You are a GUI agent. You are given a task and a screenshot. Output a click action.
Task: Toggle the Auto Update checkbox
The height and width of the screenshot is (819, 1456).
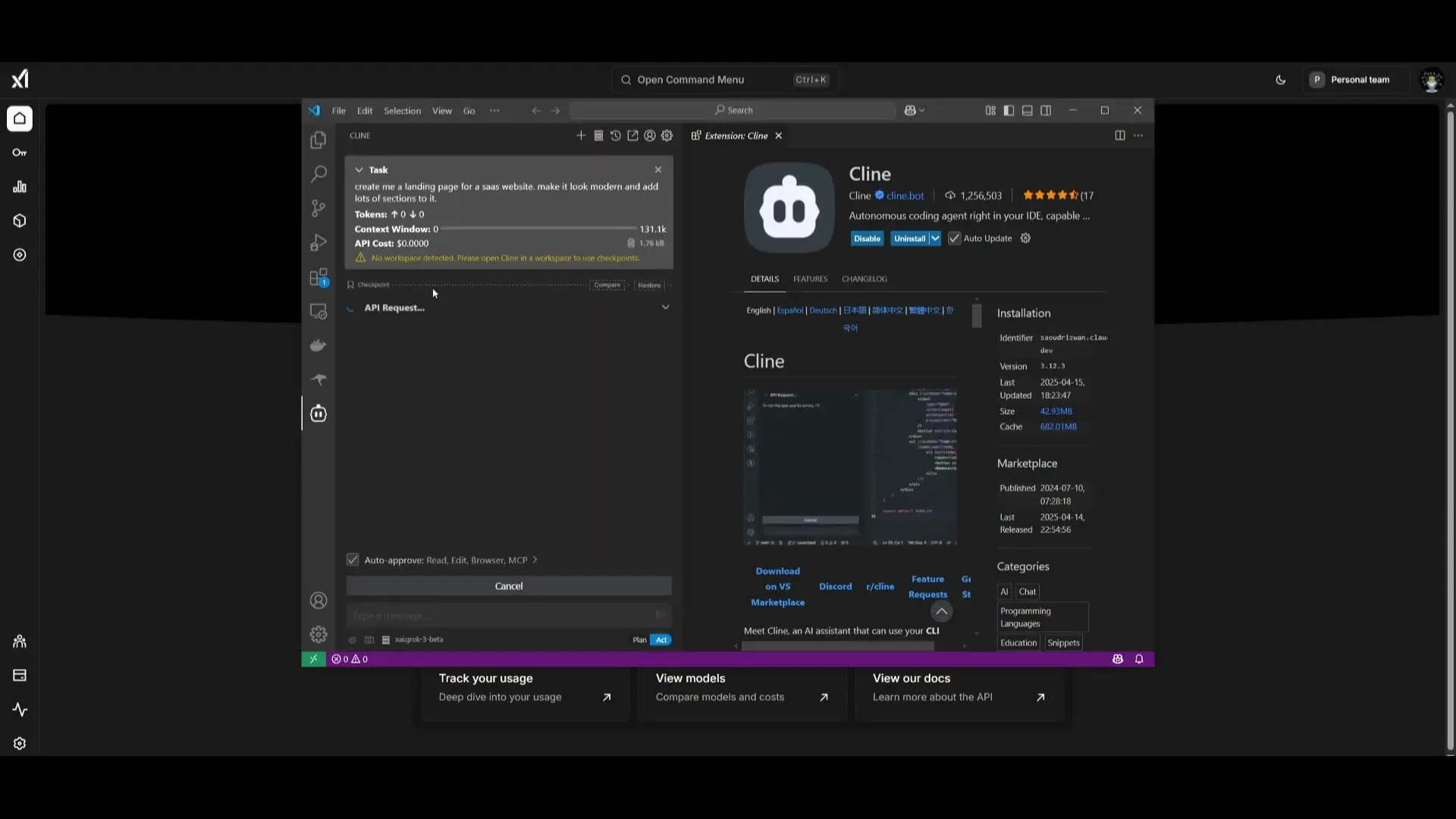(955, 238)
